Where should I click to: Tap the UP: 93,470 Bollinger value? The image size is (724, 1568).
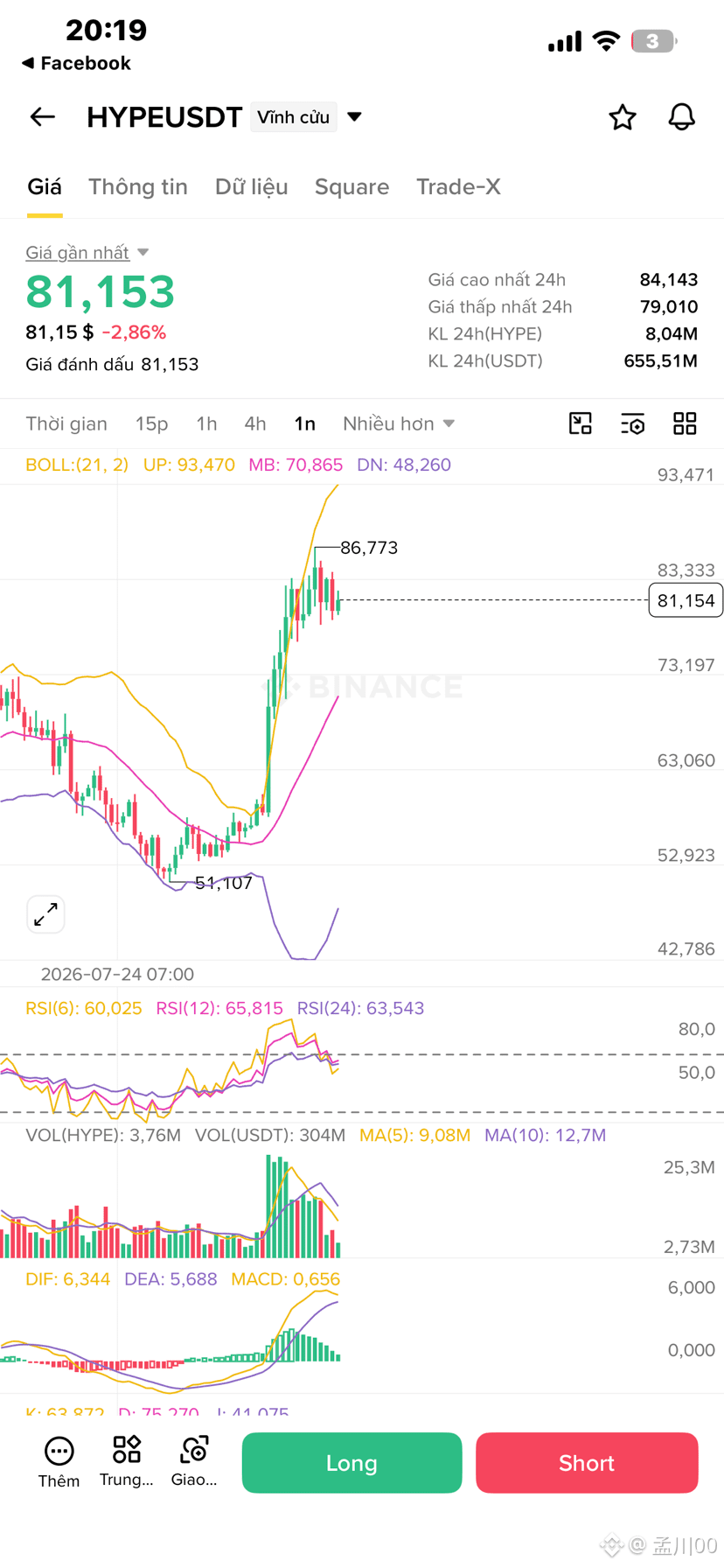click(189, 465)
